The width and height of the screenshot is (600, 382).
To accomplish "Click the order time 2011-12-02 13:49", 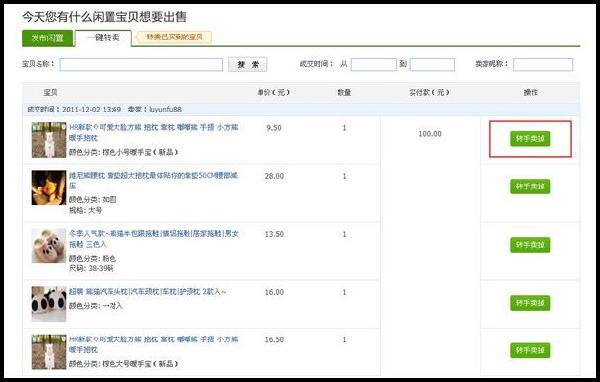I will (x=91, y=109).
